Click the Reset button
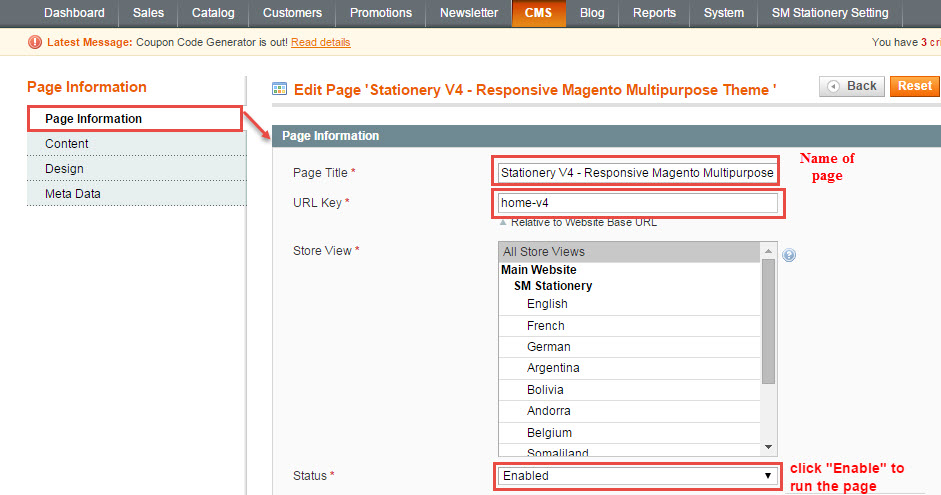This screenshot has width=941, height=495. 915,86
